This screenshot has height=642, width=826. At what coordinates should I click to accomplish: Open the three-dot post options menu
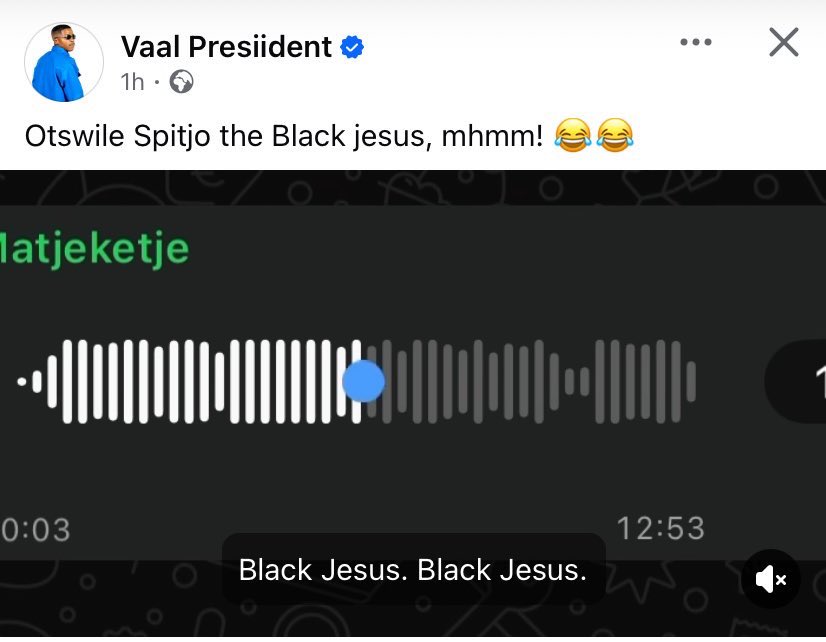[696, 42]
